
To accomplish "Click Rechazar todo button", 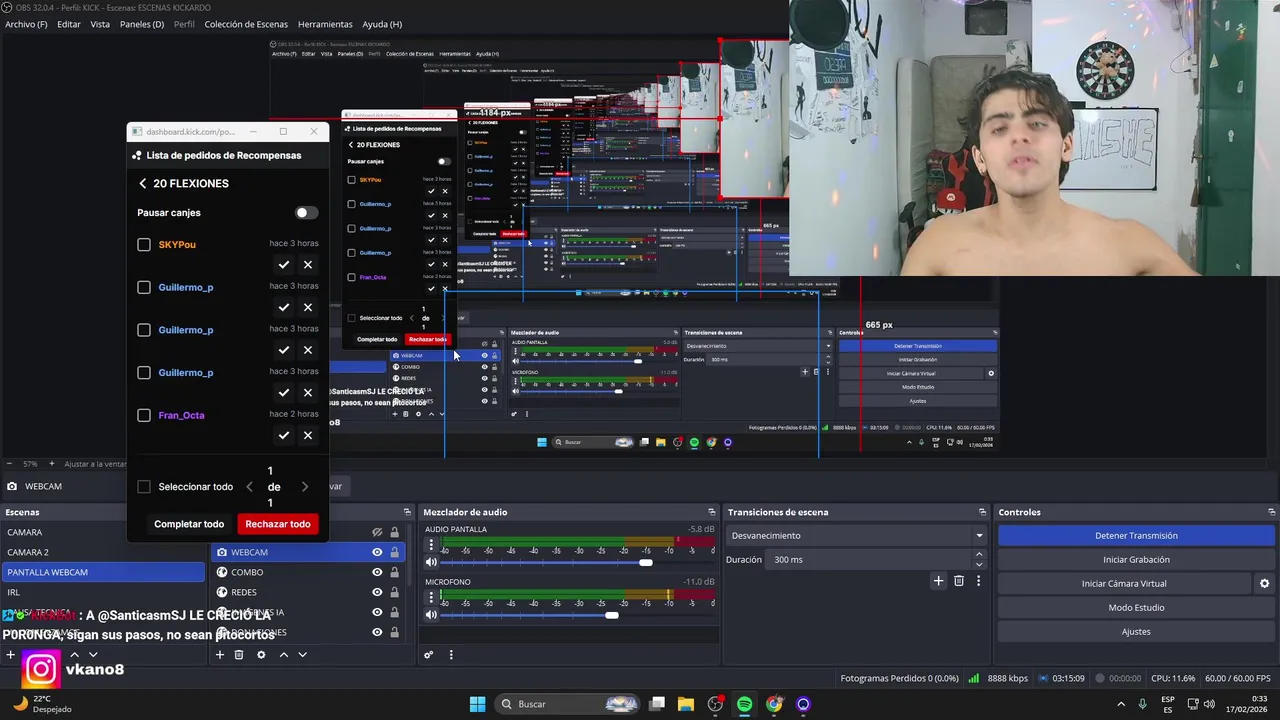I will pyautogui.click(x=278, y=524).
